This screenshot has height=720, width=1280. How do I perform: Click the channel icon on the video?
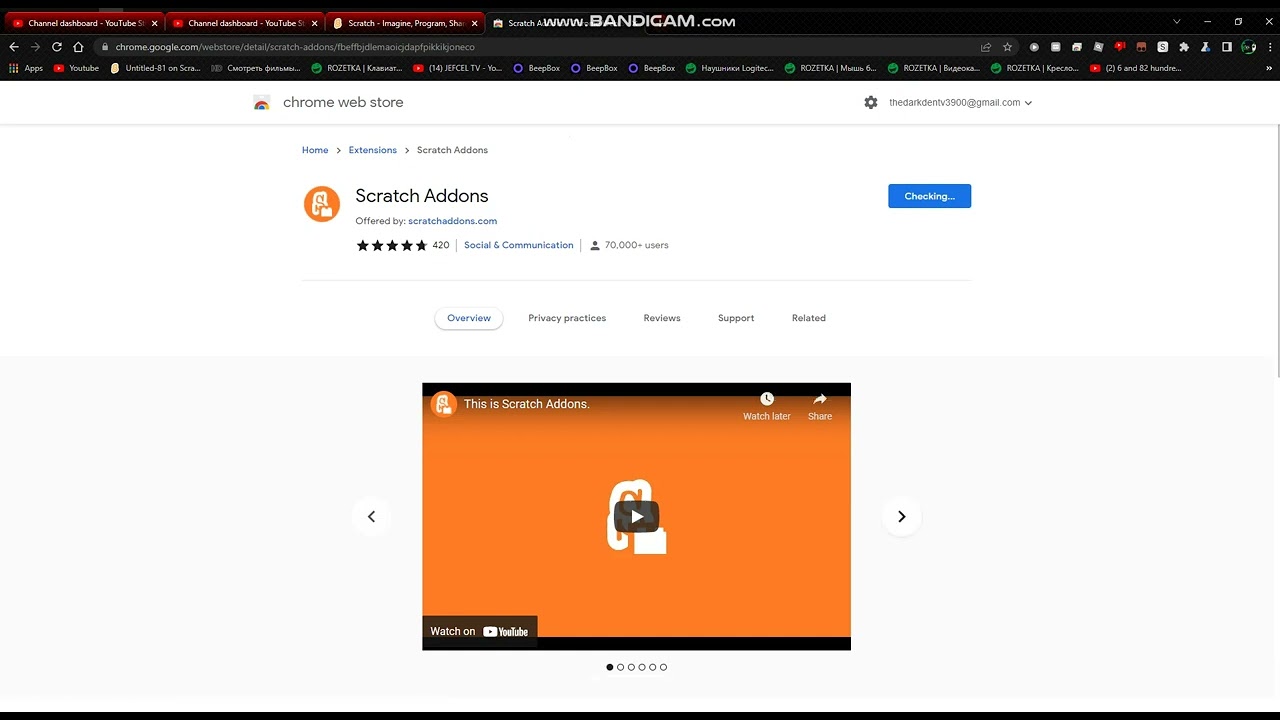pyautogui.click(x=444, y=404)
